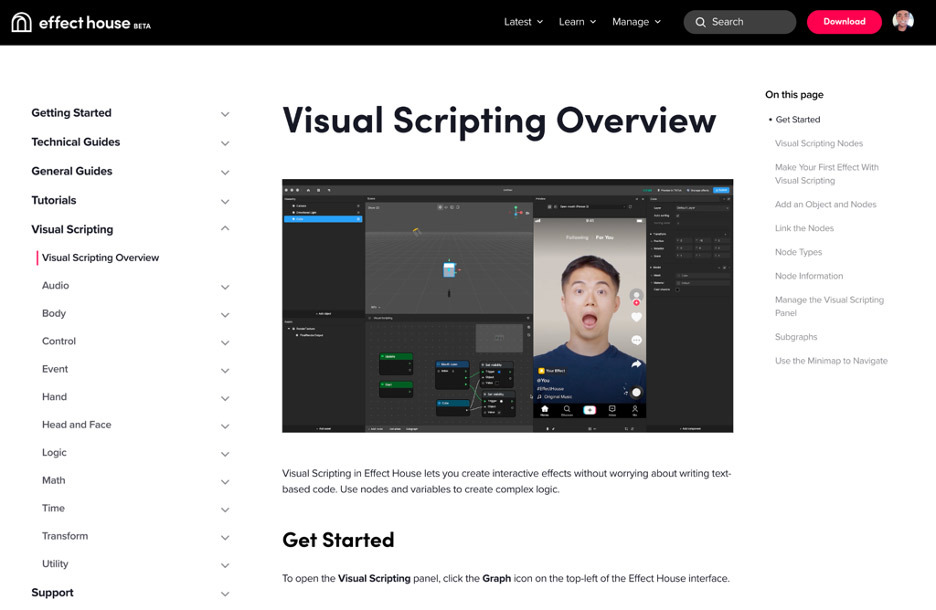Expand the Control subsection chevron
Screen dimensions: 936x610
click(x=225, y=343)
